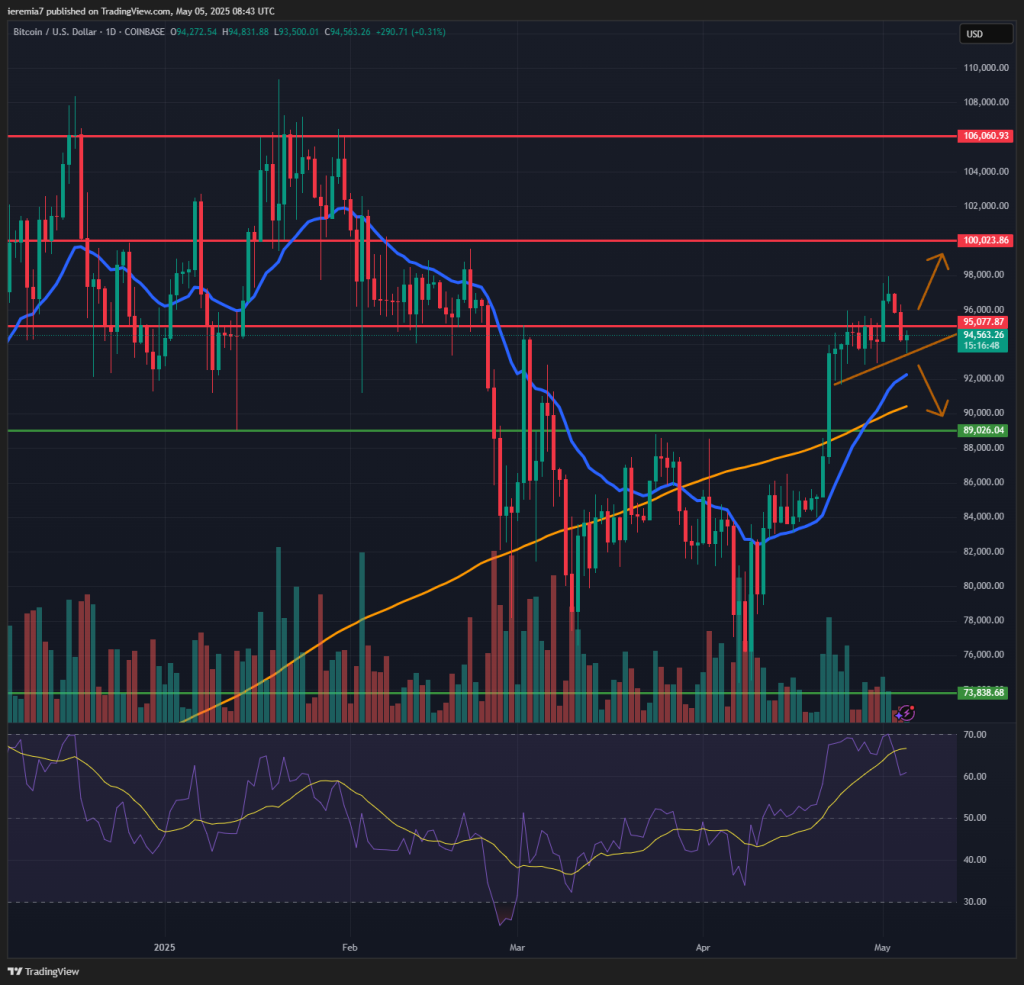
Task: Click the 92,000.00 price axis label
Action: (x=984, y=378)
